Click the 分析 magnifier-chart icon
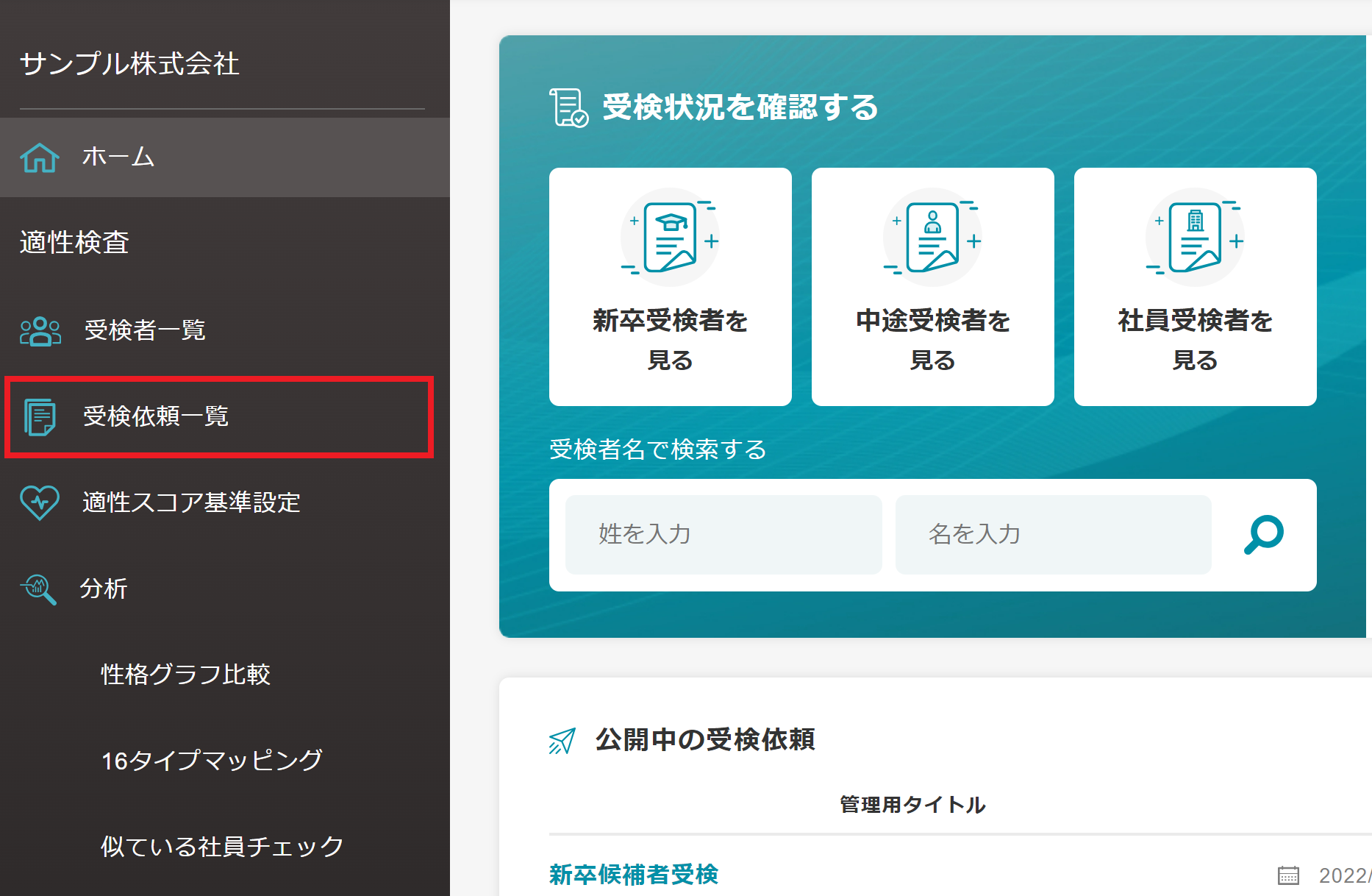This screenshot has height=896, width=1372. (37, 589)
